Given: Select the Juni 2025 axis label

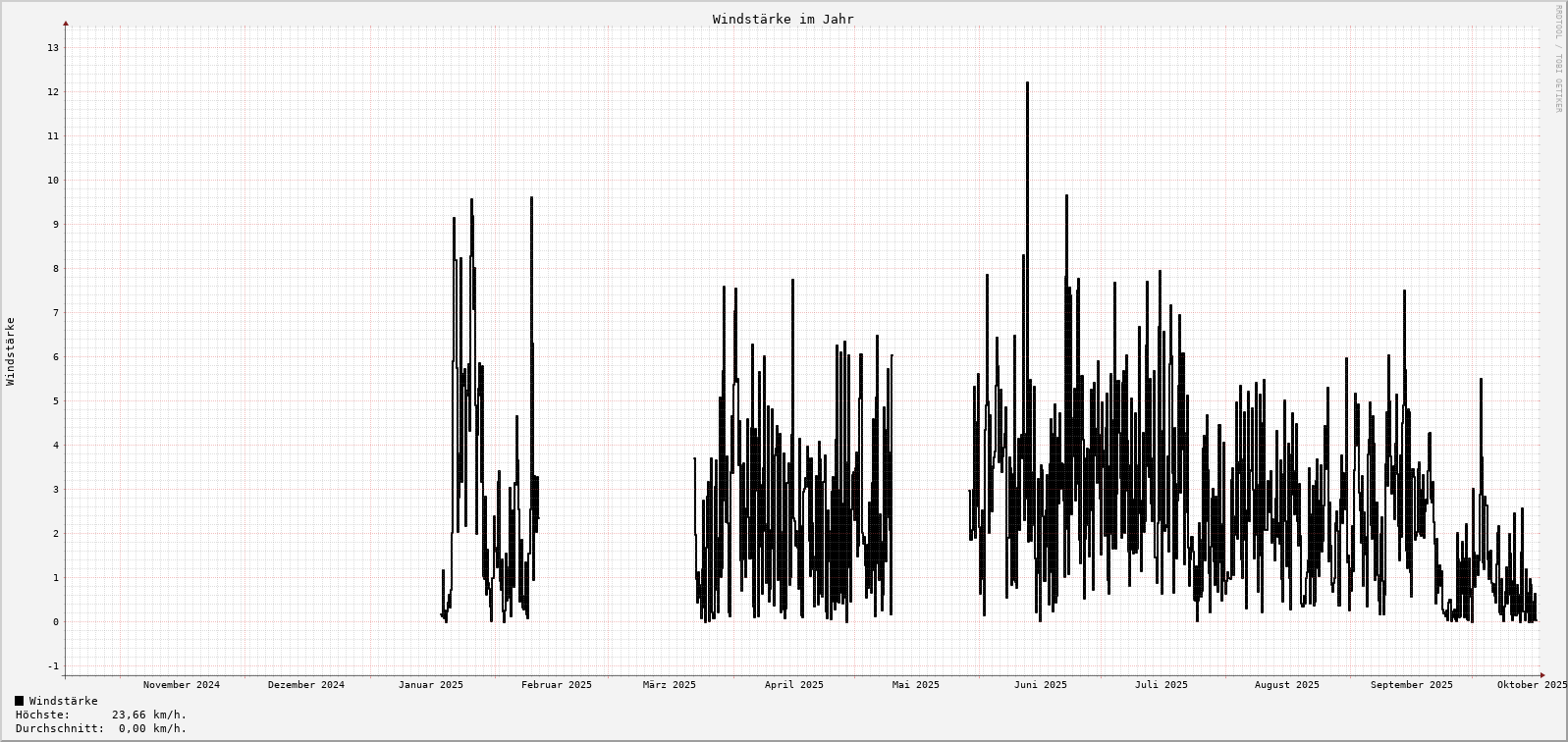Looking at the screenshot, I should click(1041, 685).
